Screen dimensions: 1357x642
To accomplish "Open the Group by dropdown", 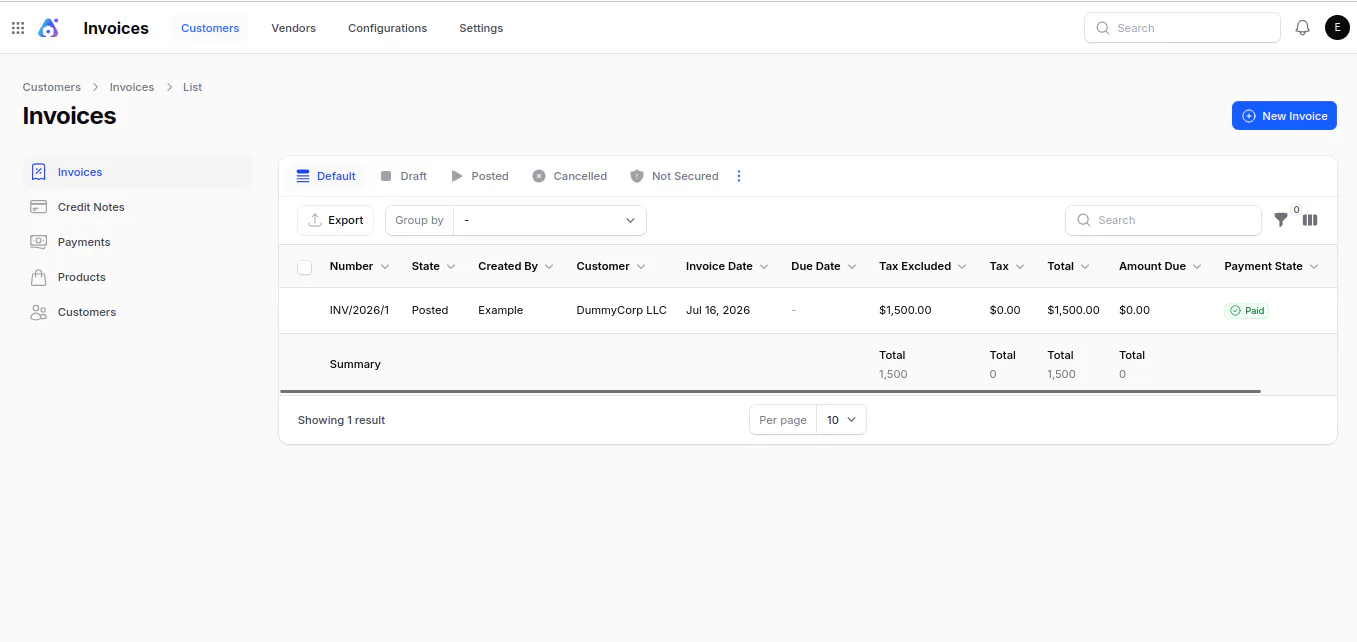I will tap(550, 220).
